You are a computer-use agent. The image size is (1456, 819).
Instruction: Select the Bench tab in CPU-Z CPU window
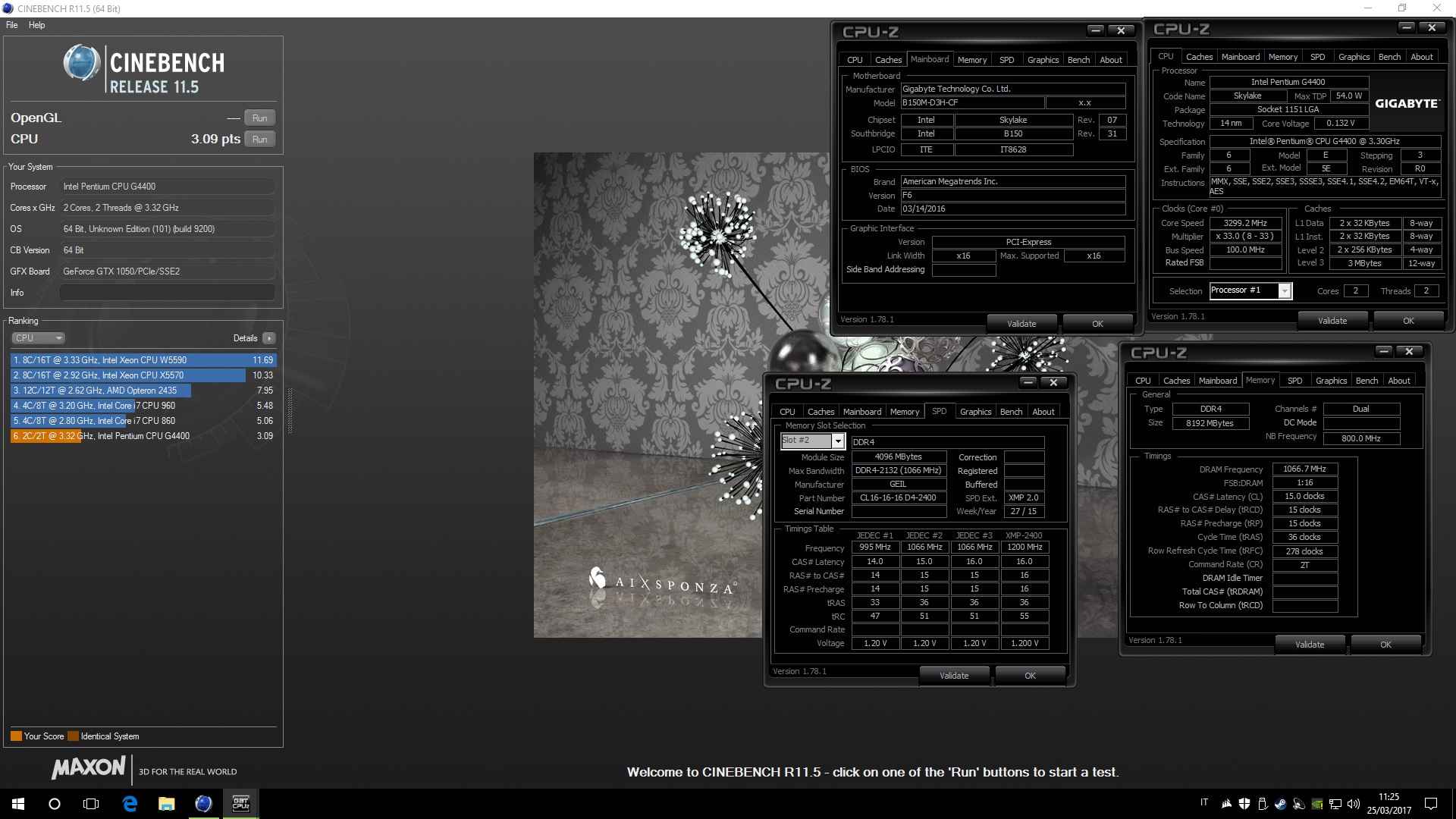coord(1389,57)
